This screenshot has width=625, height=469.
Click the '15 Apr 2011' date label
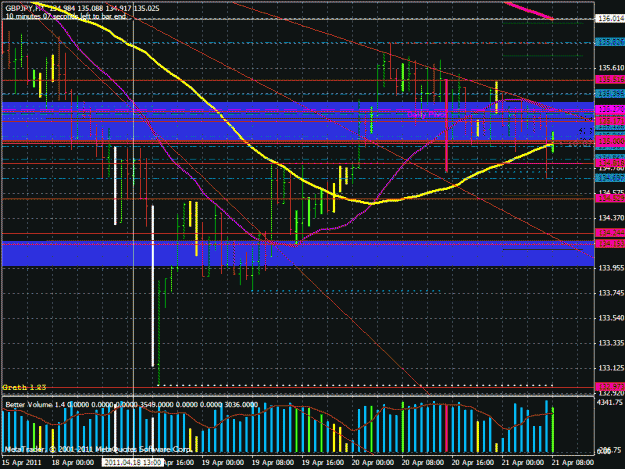coord(22,463)
